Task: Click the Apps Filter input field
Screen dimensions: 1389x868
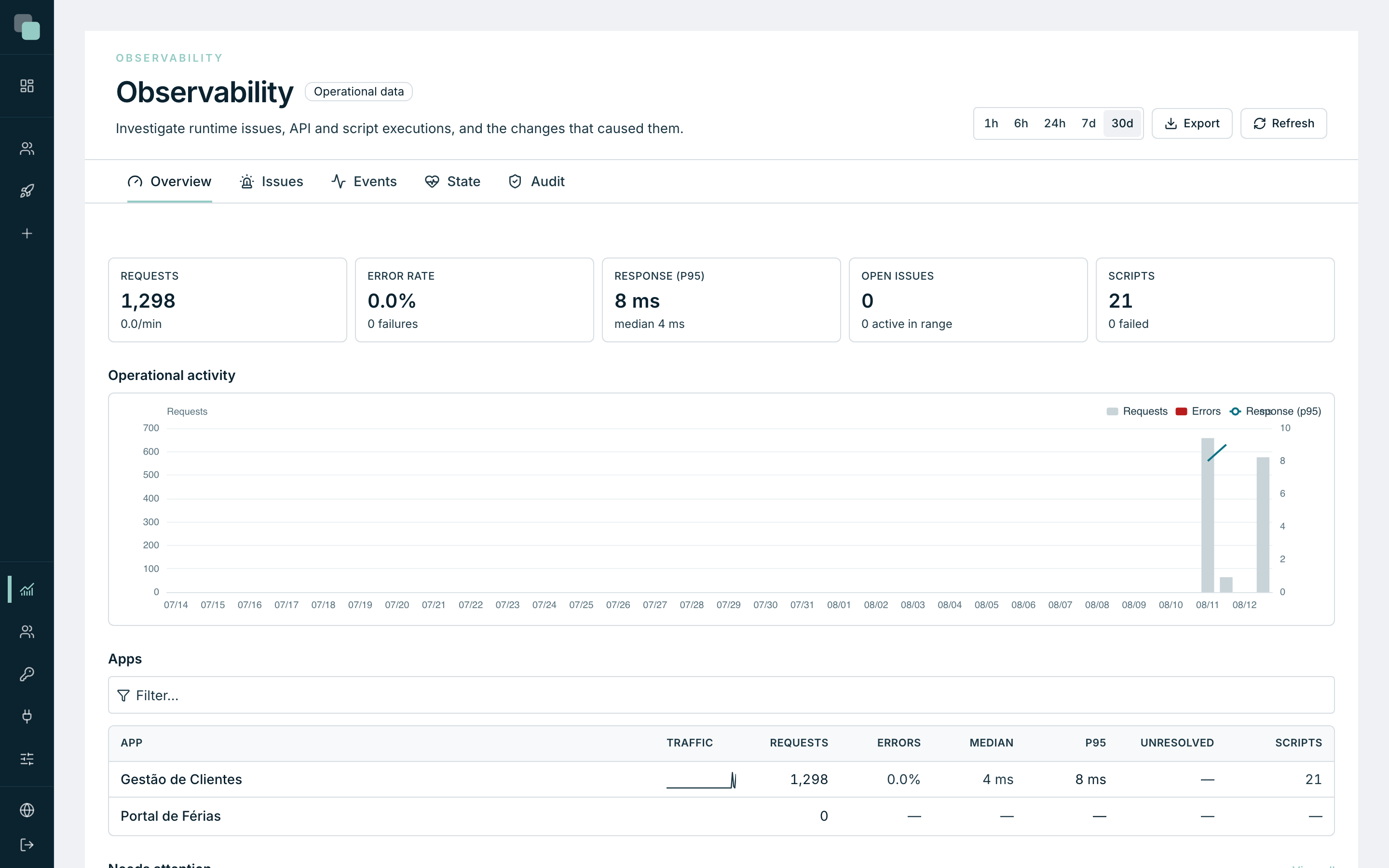Action: [x=721, y=695]
